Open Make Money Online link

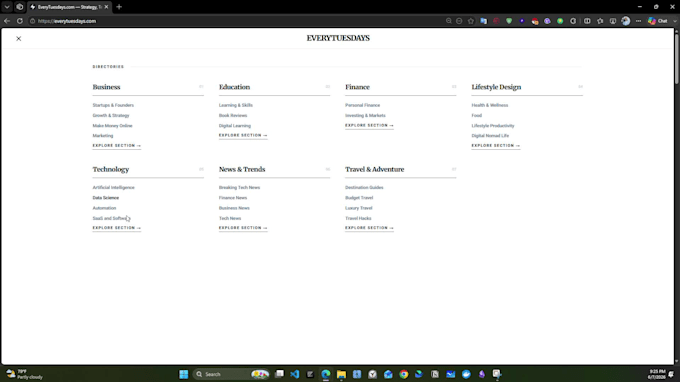112,126
